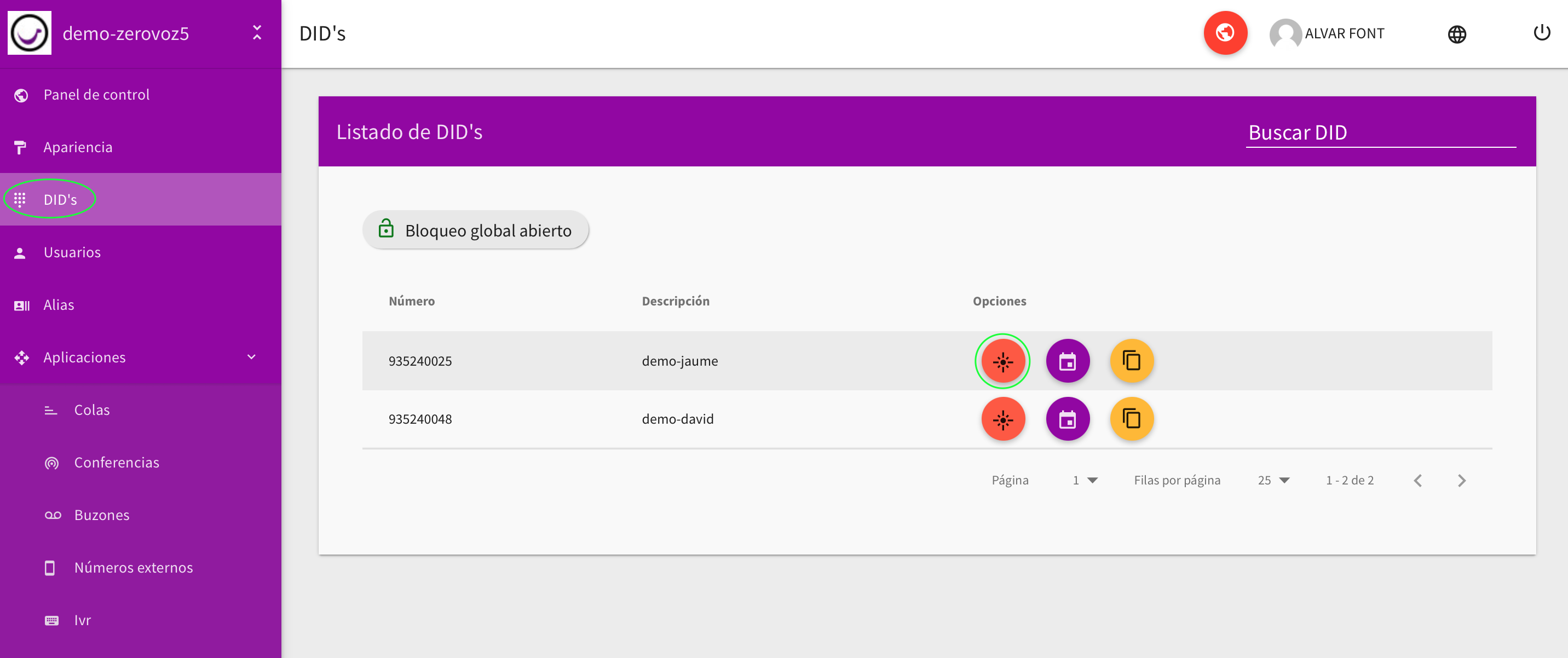Toggle Bloqueo global abierto lock button

pos(478,229)
